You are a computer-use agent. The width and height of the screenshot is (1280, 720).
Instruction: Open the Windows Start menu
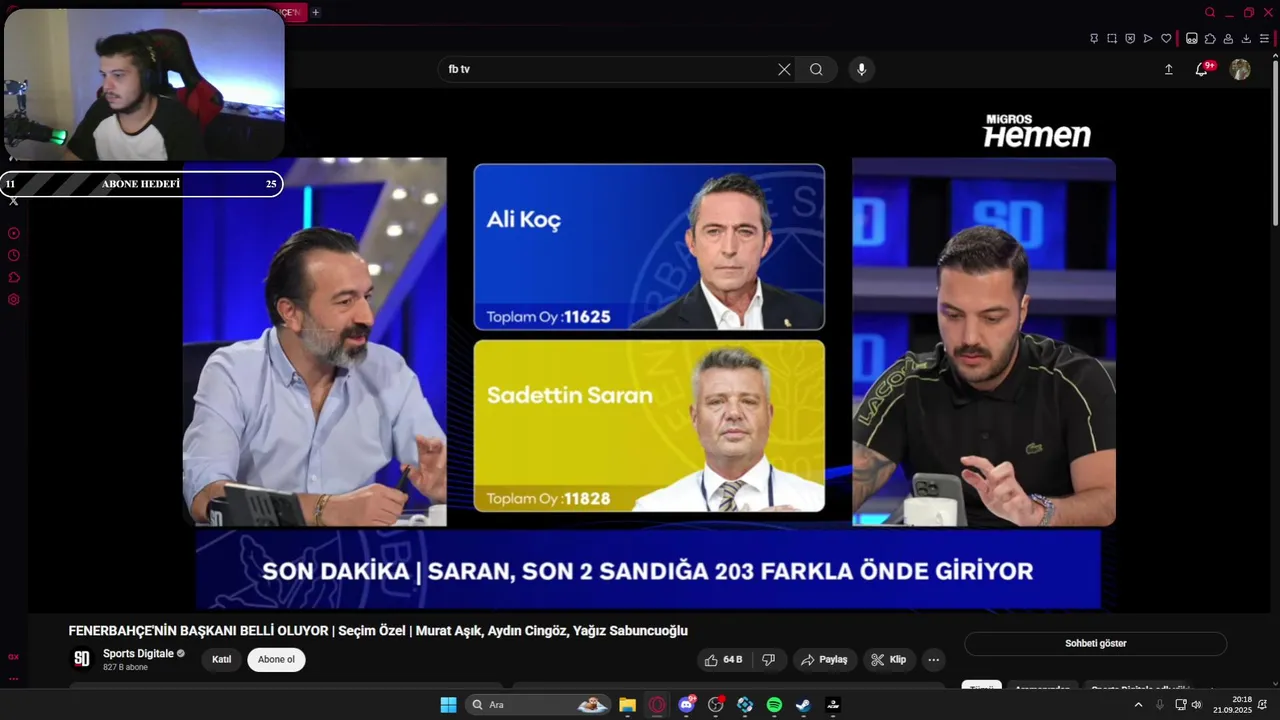pos(448,705)
